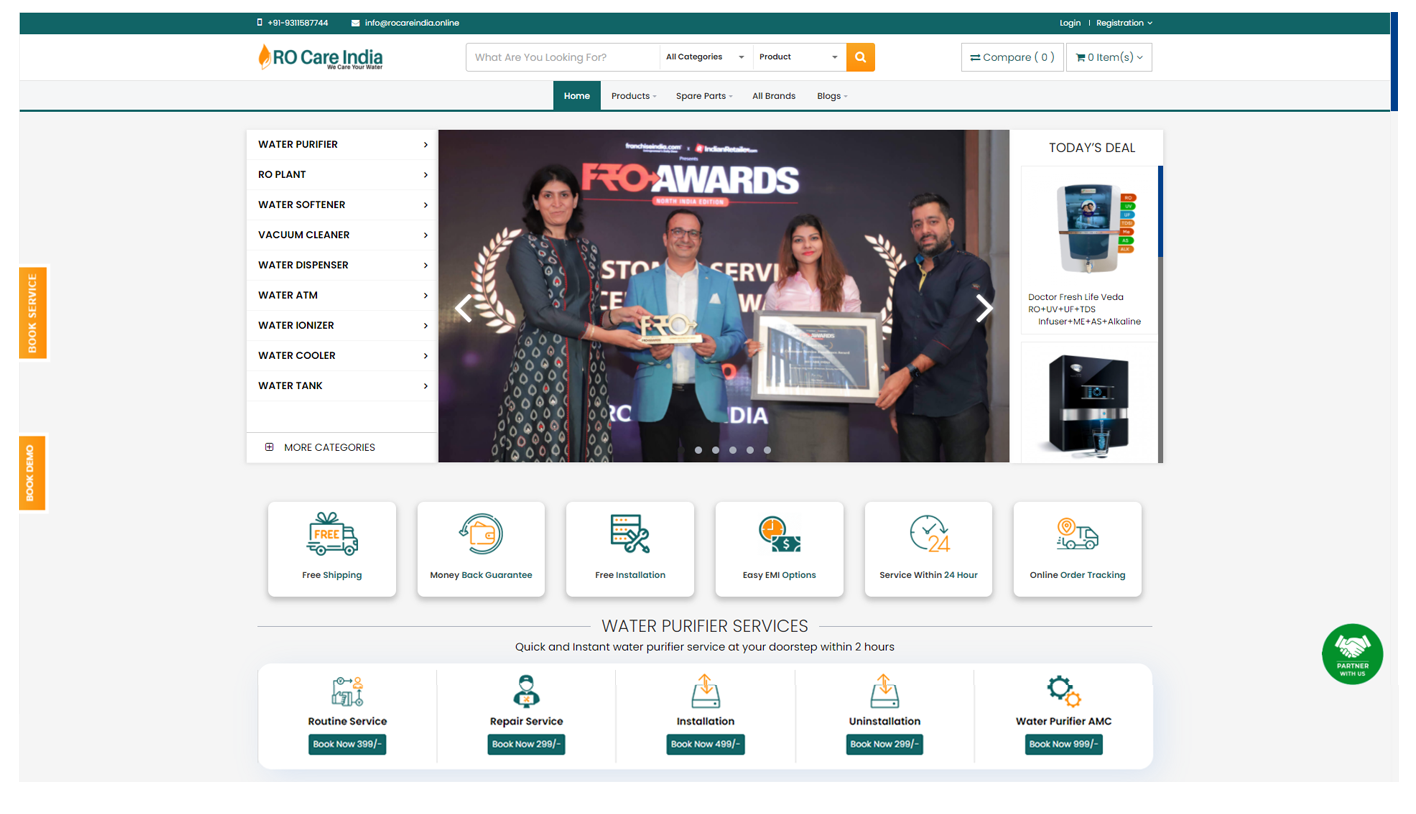Image resolution: width=1416 pixels, height=814 pixels.
Task: Click the Easy EMI Options icon
Action: (x=779, y=534)
